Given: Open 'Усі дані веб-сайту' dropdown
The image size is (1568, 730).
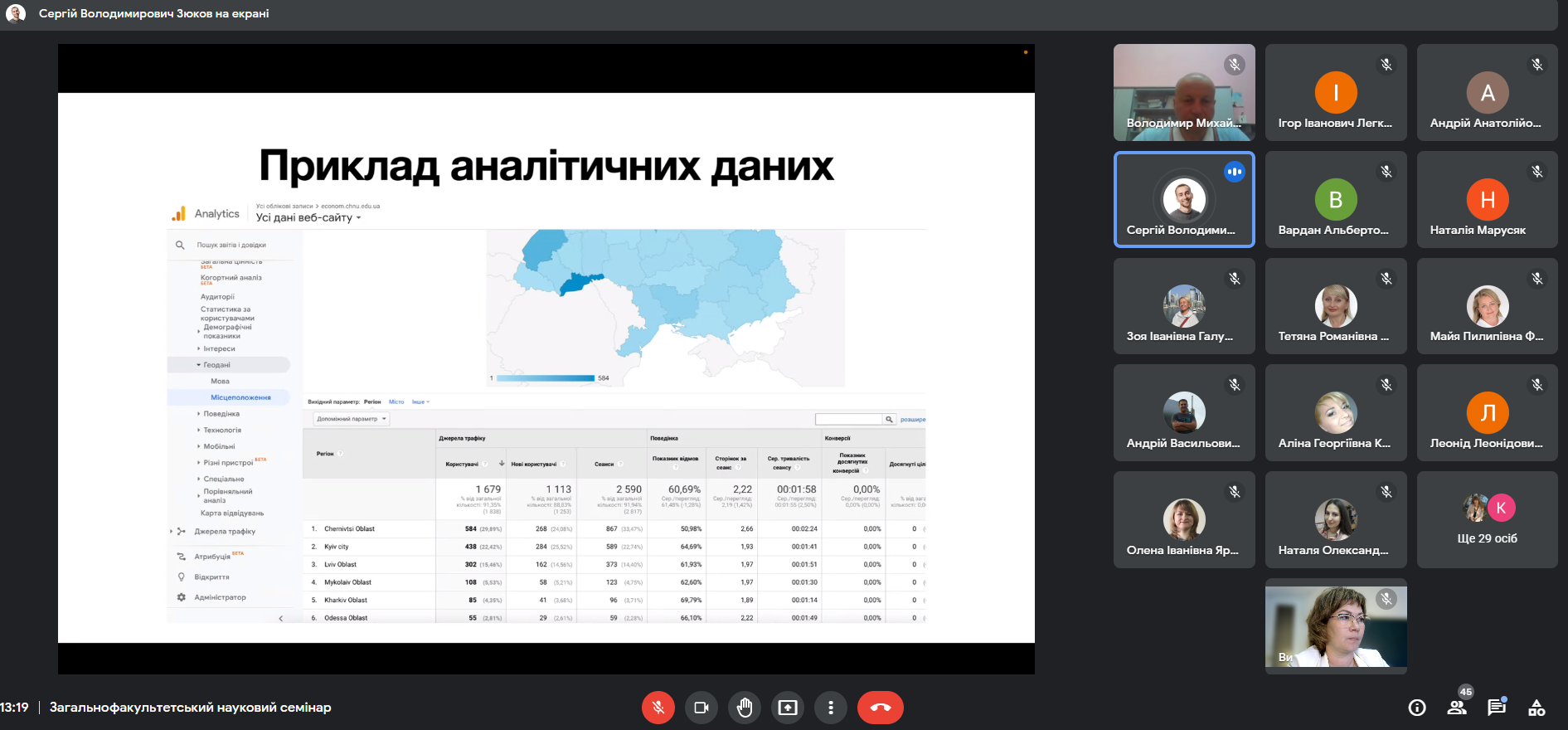Looking at the screenshot, I should [308, 218].
